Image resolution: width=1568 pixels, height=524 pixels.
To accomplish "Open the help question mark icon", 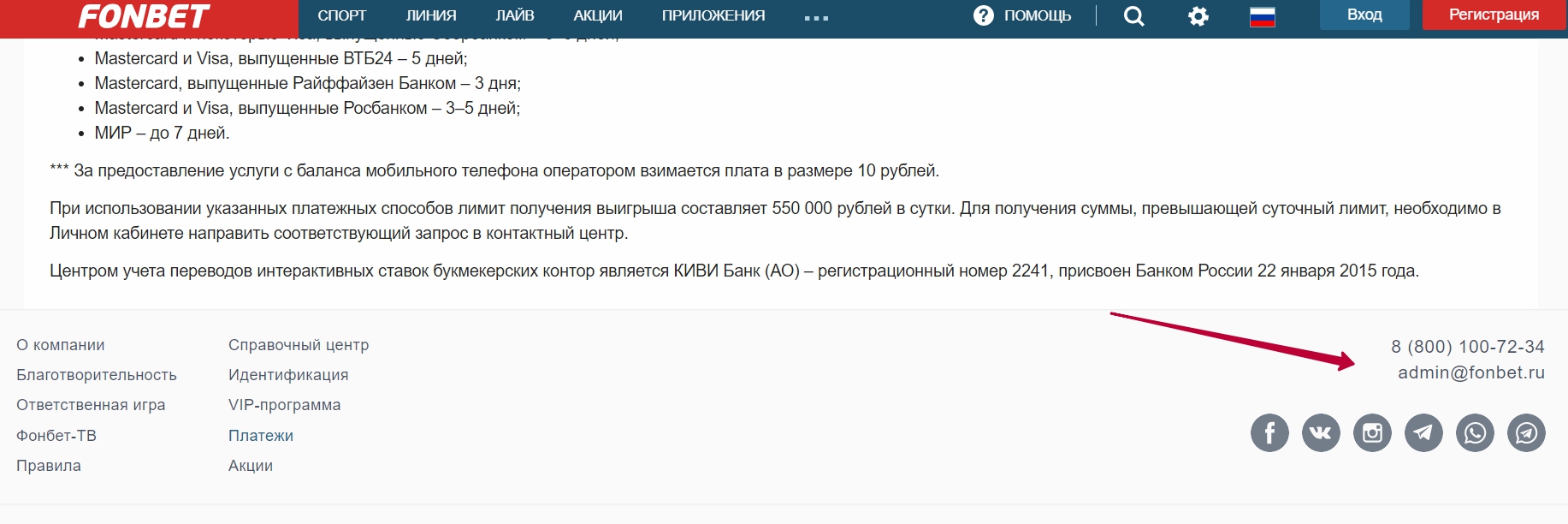I will [x=984, y=15].
